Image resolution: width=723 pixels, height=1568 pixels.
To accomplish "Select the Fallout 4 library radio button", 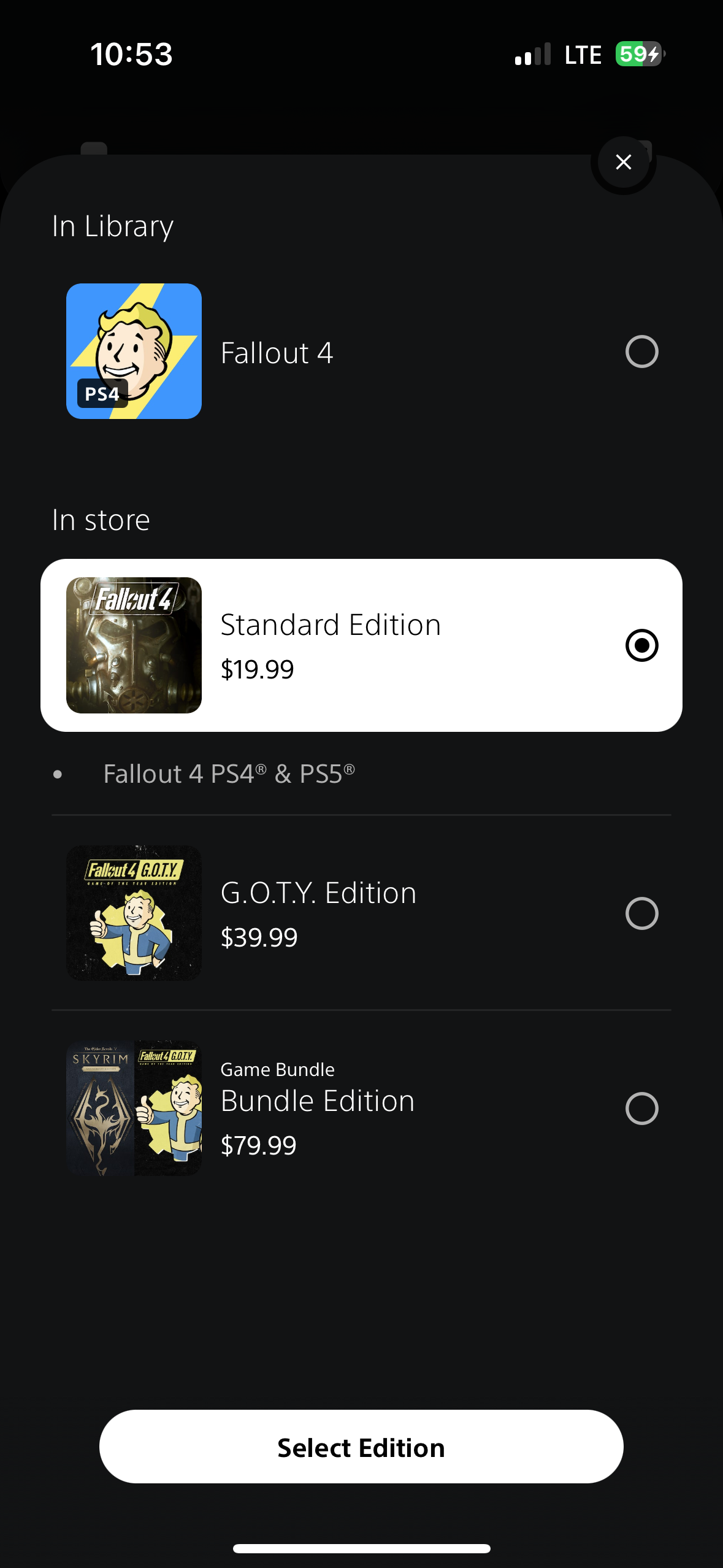I will click(642, 352).
